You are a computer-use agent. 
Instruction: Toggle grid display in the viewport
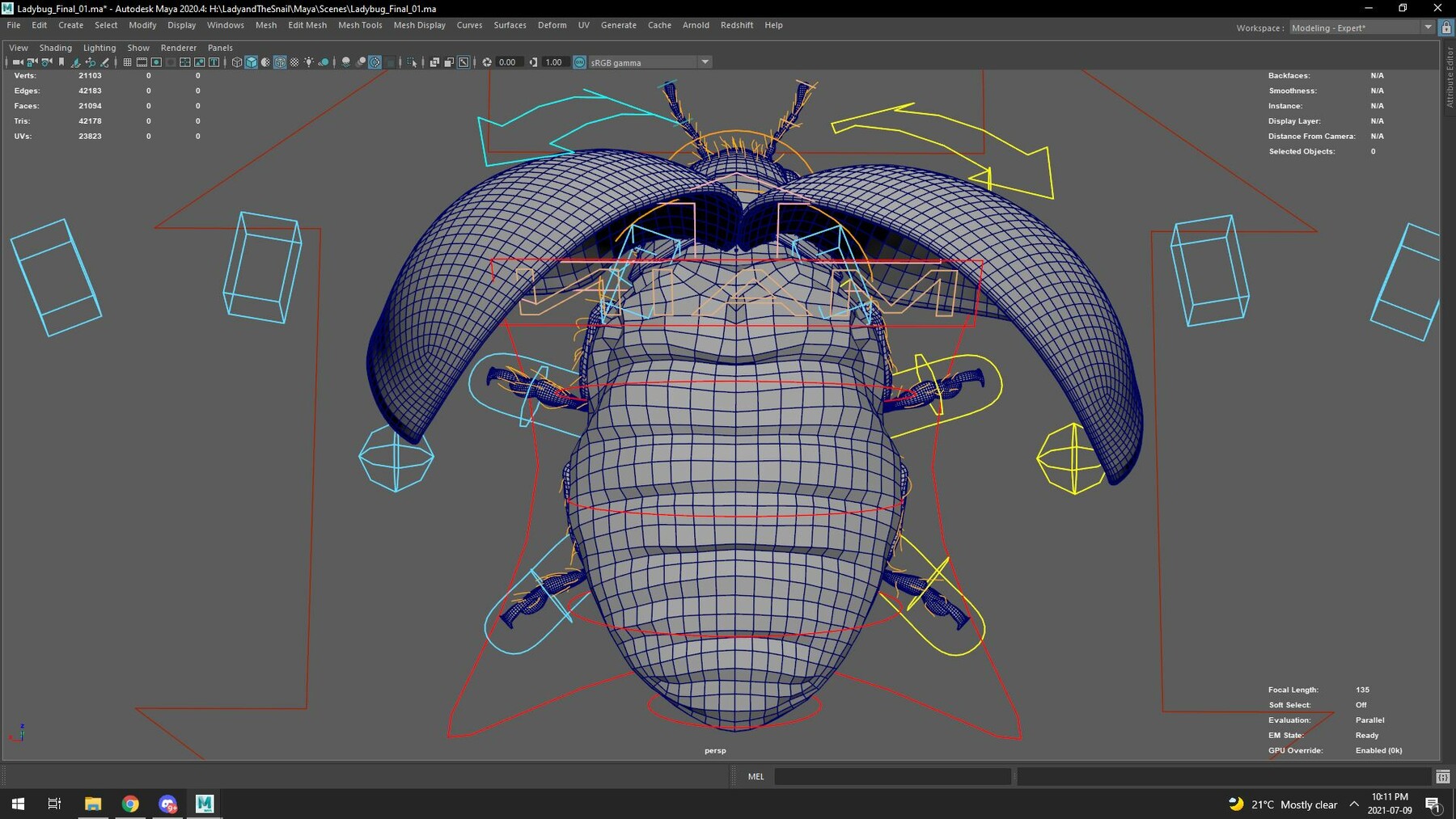(x=126, y=62)
